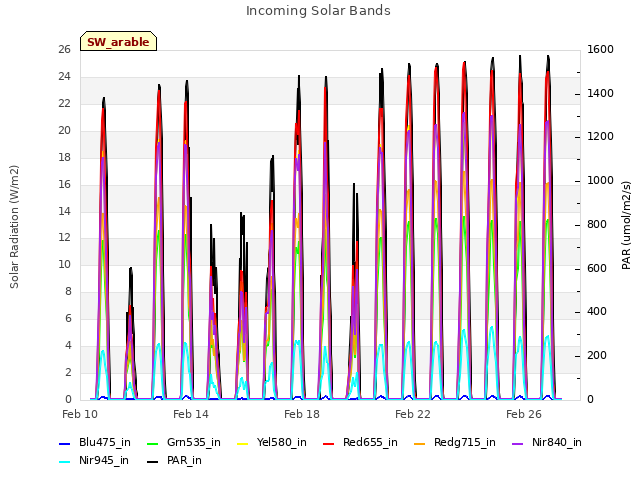Screen dimensions: 640x480
Task: Click the Blu475_in legend label
Action: [x=104, y=442]
